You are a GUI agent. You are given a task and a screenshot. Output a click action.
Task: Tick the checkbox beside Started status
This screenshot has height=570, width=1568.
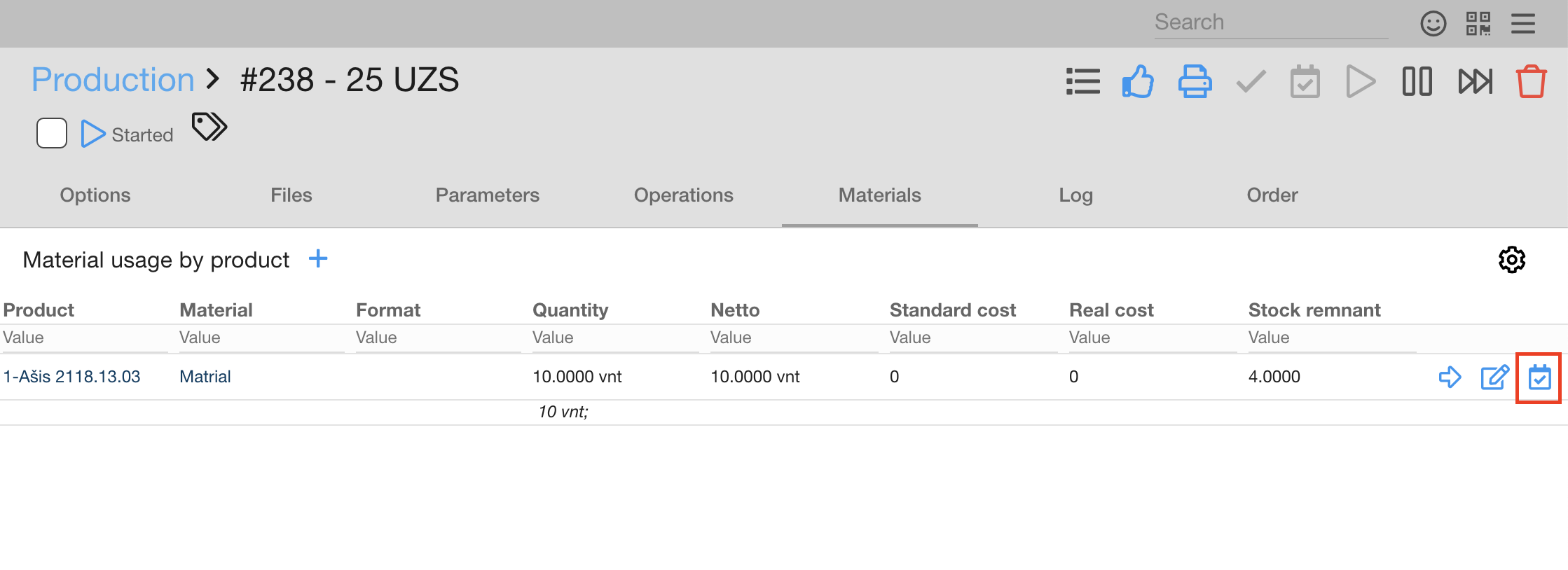(52, 133)
